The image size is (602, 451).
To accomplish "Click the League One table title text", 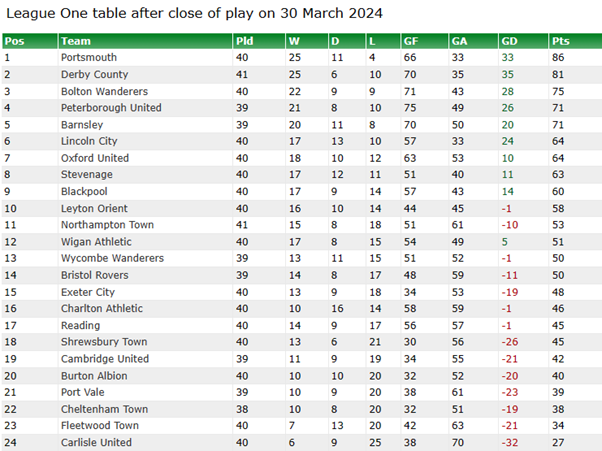I will 194,13.
